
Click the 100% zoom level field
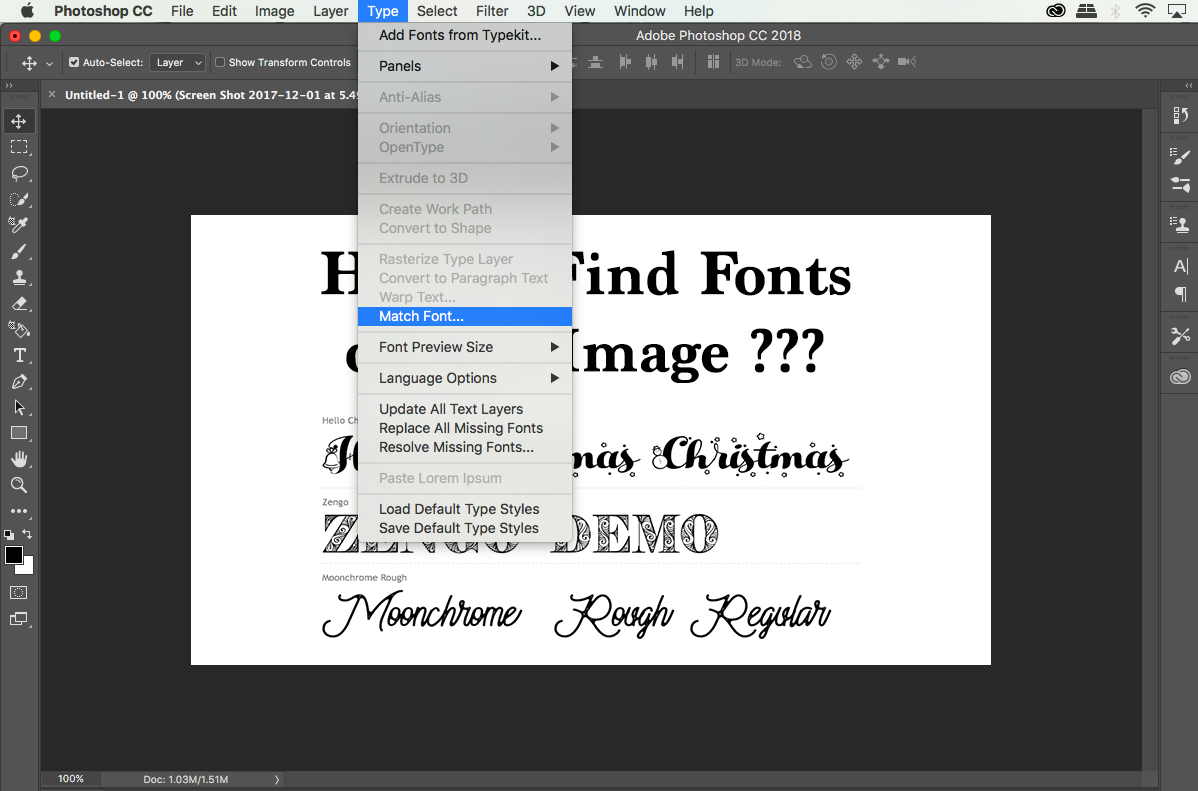[71, 779]
